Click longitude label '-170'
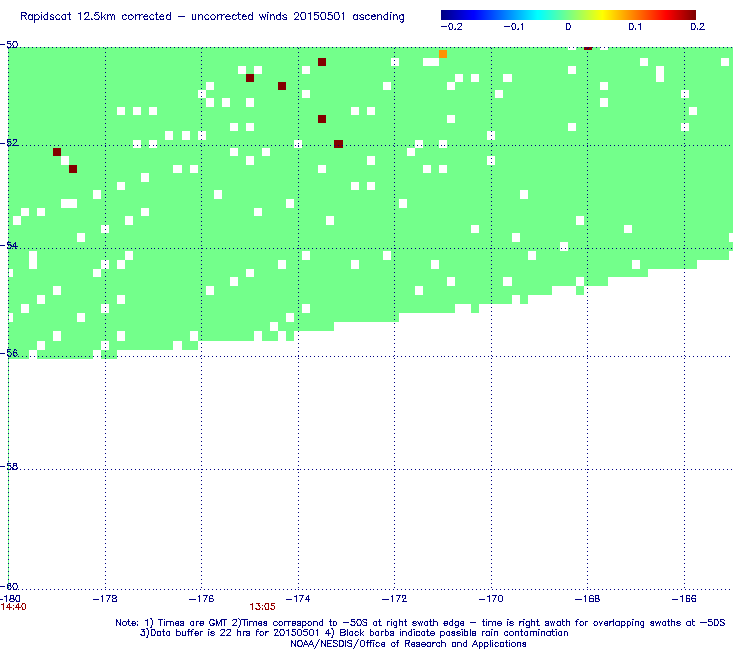The height and width of the screenshot is (650, 740). 491,599
